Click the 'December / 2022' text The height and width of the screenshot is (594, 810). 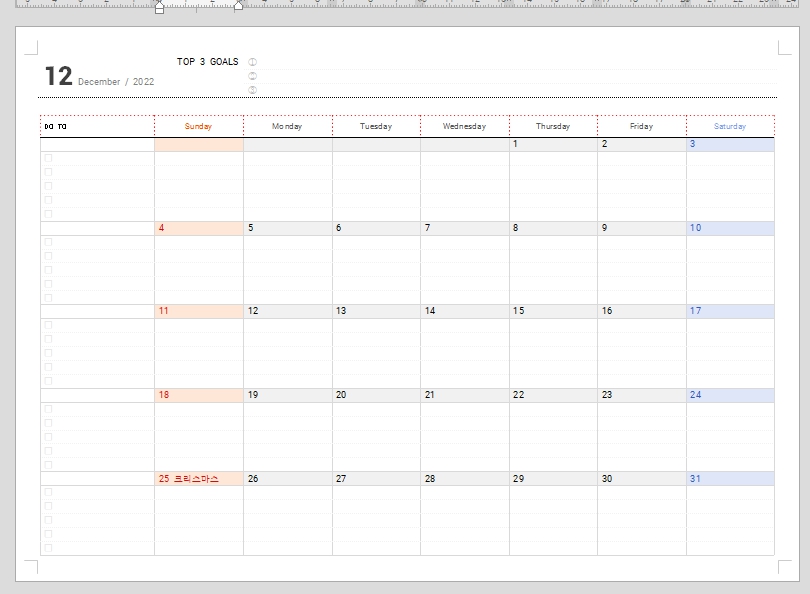[x=116, y=82]
